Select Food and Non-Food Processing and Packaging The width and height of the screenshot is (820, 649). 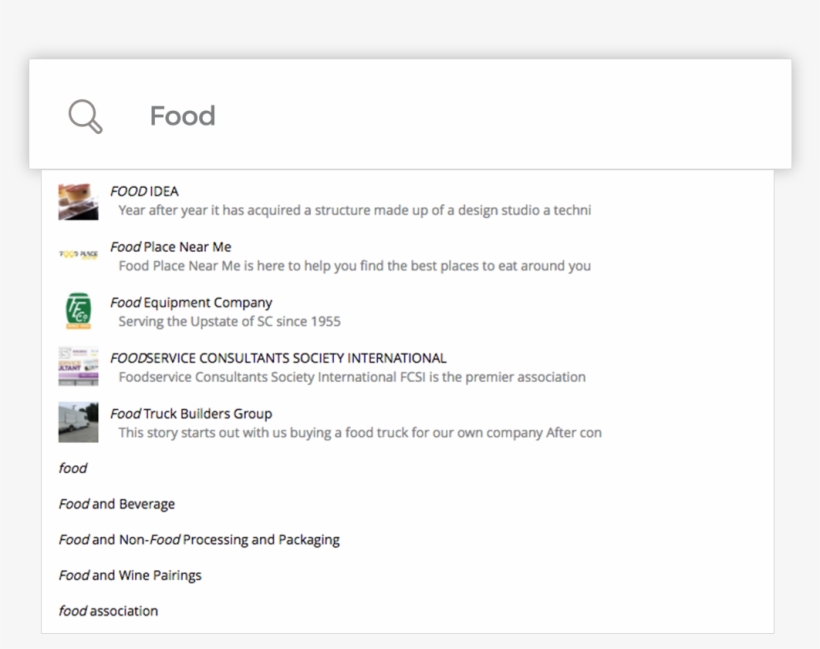pyautogui.click(x=199, y=539)
